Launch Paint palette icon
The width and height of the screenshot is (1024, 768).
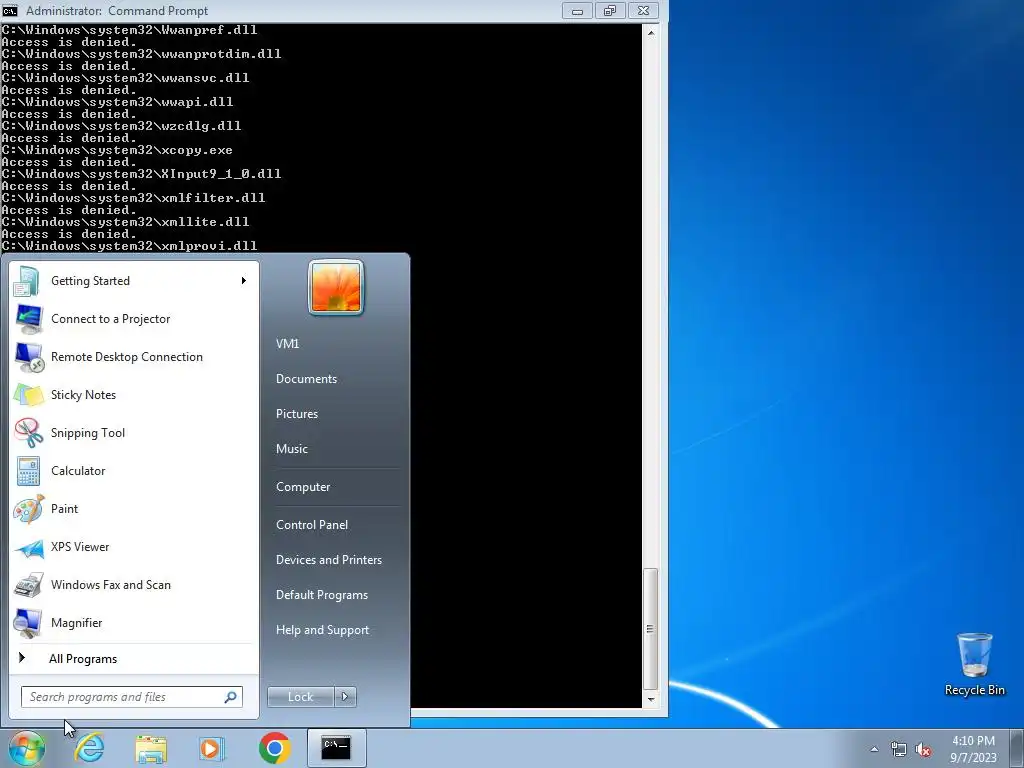point(28,509)
